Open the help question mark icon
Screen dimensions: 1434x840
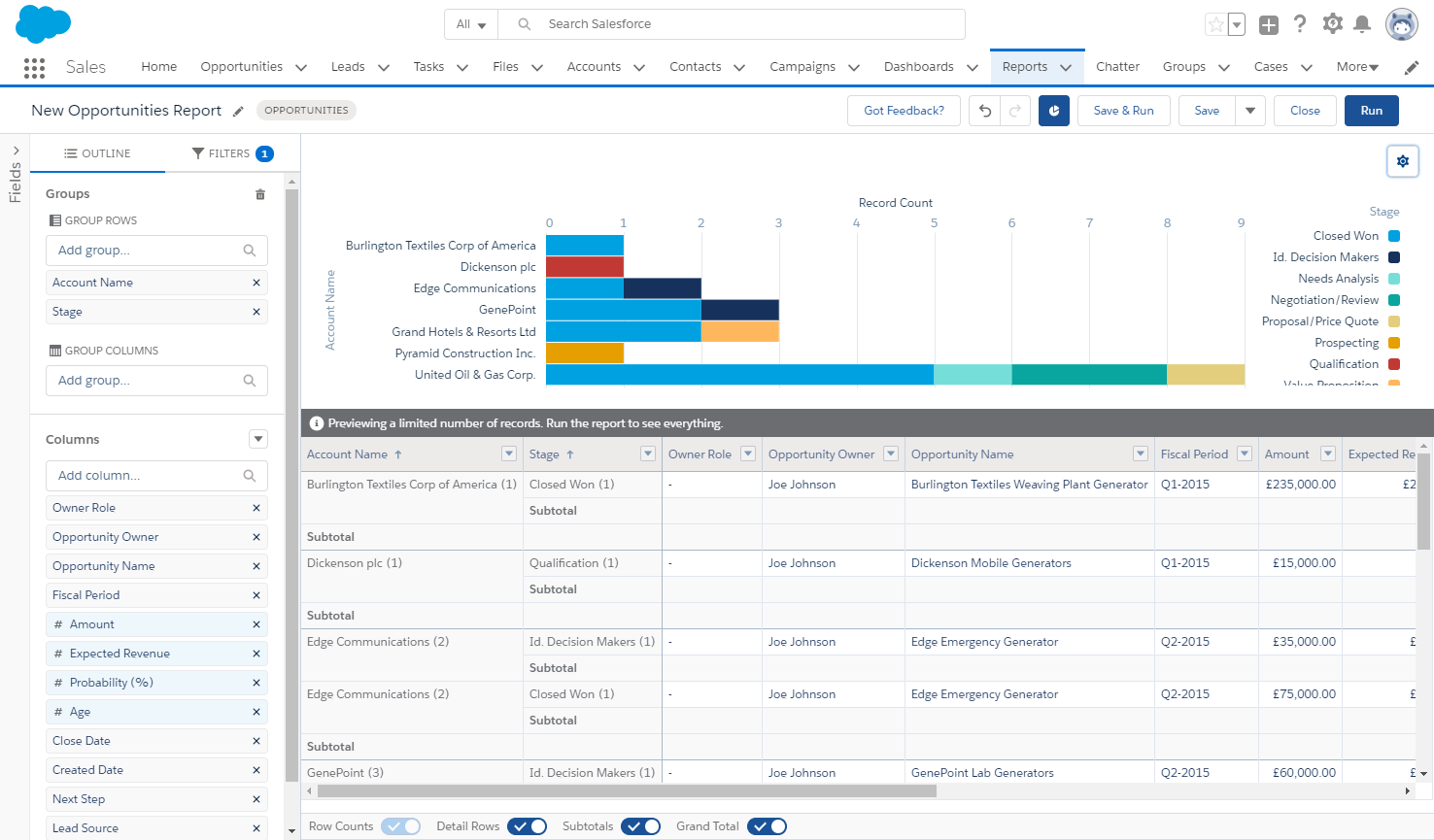tap(1300, 24)
